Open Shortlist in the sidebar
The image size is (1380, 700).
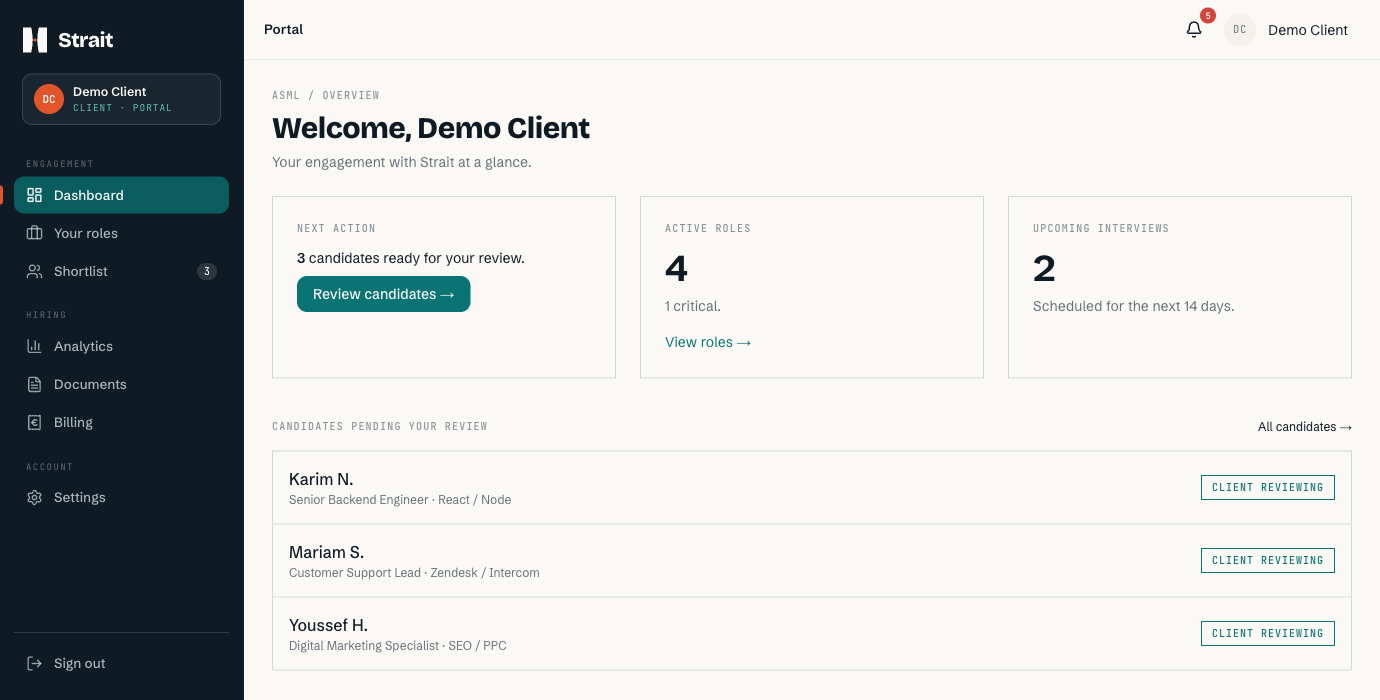click(121, 271)
